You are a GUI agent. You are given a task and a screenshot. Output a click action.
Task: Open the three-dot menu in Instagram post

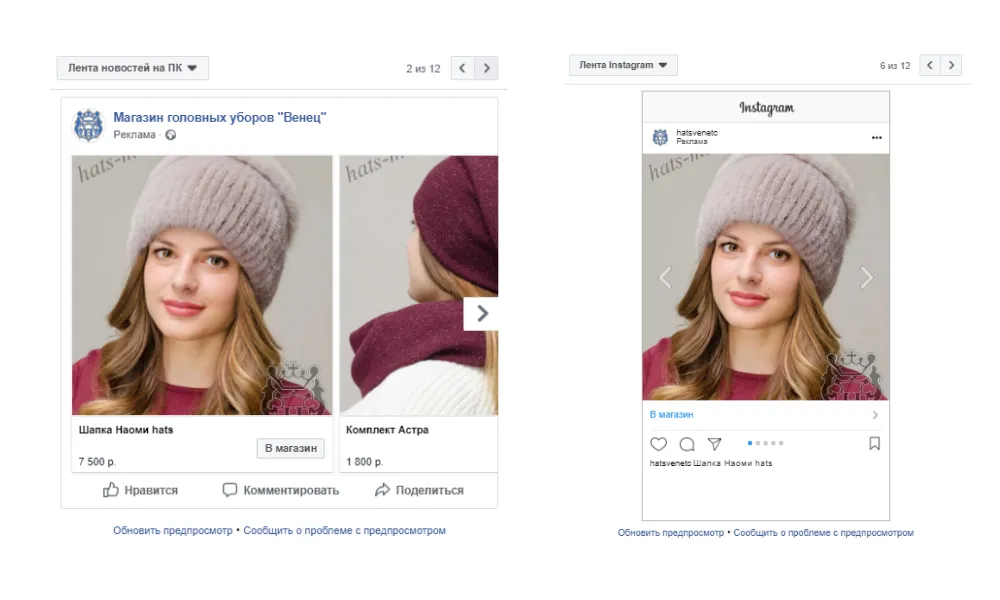(x=877, y=138)
